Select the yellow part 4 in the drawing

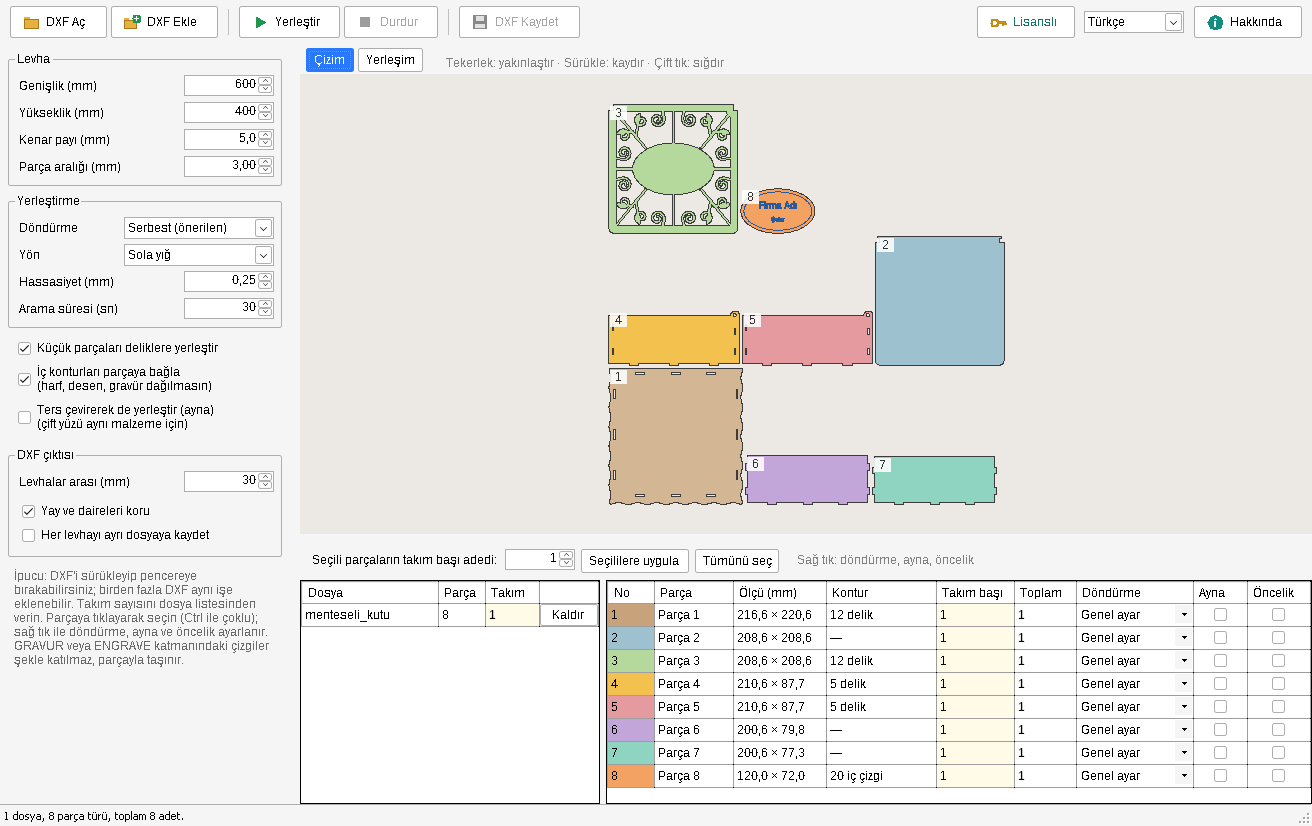pyautogui.click(x=674, y=339)
